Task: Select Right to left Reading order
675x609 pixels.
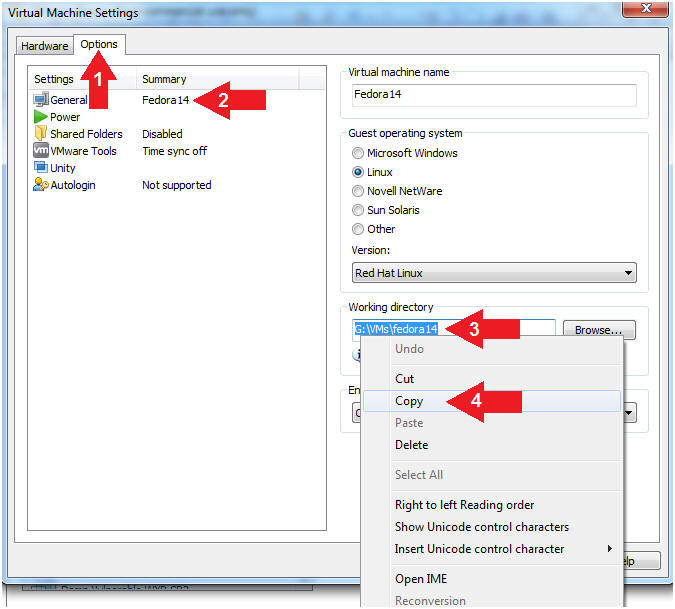Action: coord(492,505)
